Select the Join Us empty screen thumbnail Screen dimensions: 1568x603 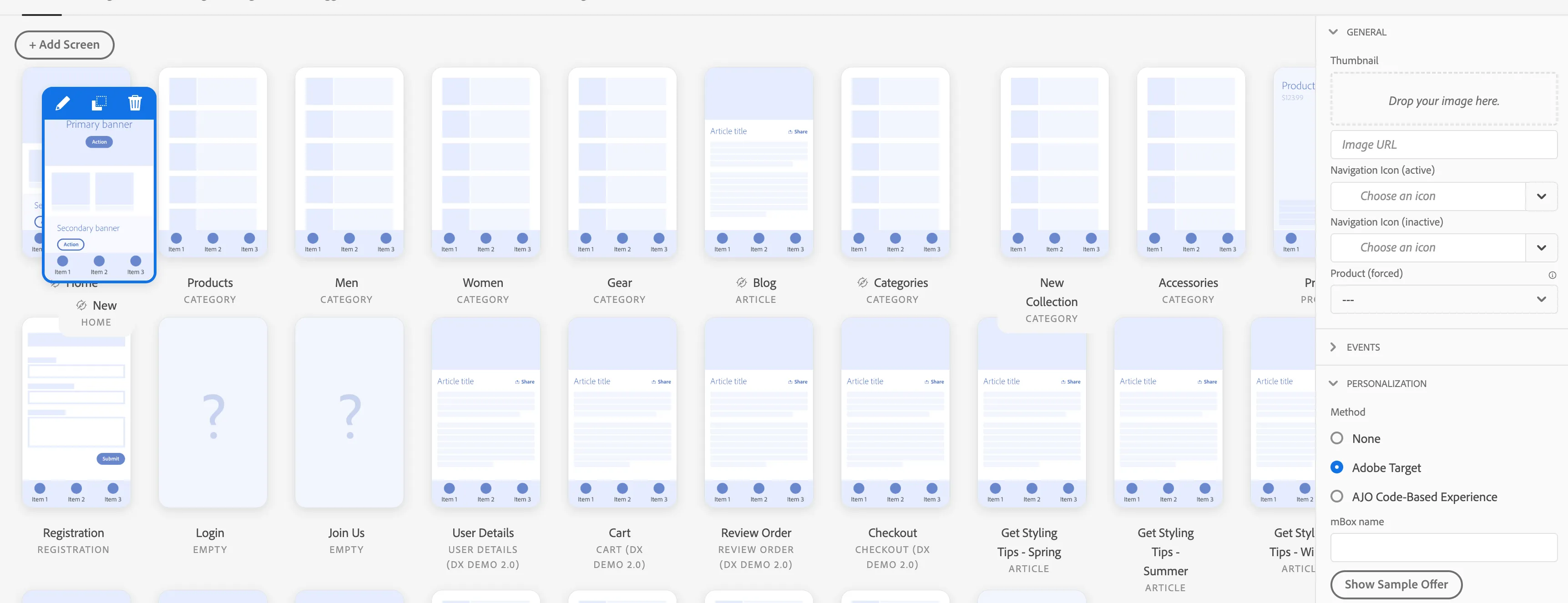click(x=349, y=412)
